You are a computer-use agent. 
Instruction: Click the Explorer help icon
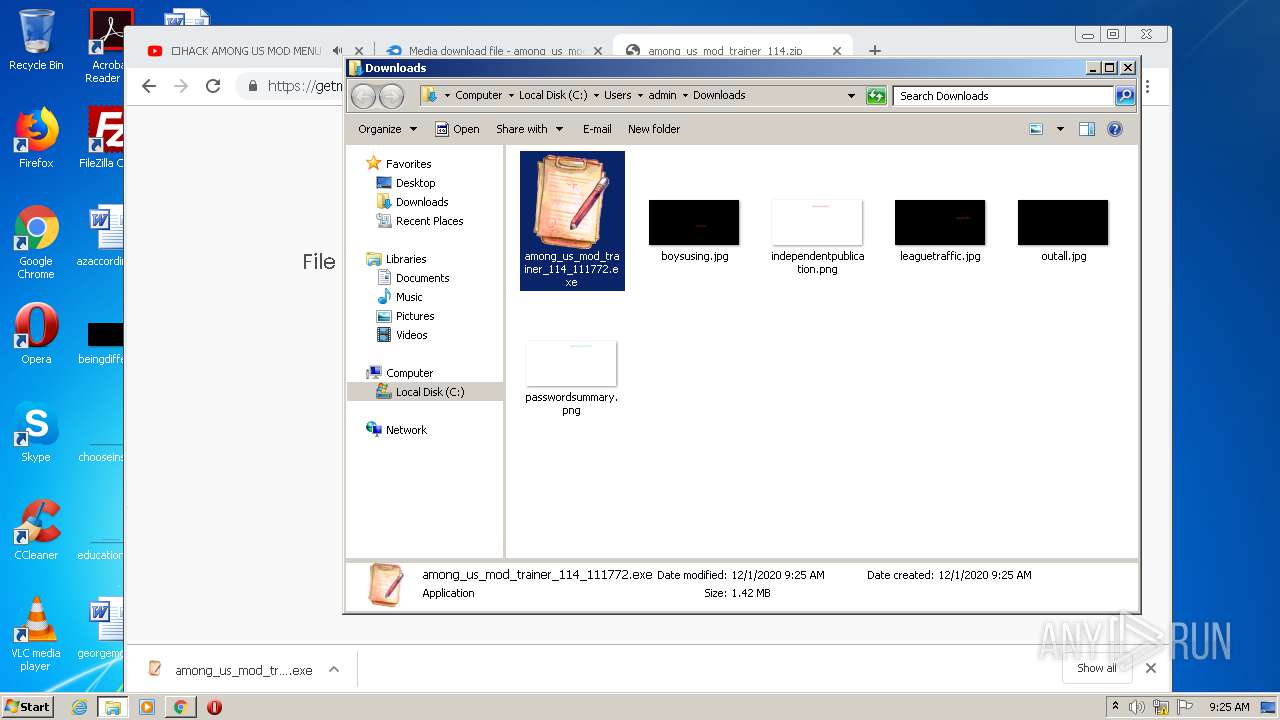click(x=1115, y=129)
